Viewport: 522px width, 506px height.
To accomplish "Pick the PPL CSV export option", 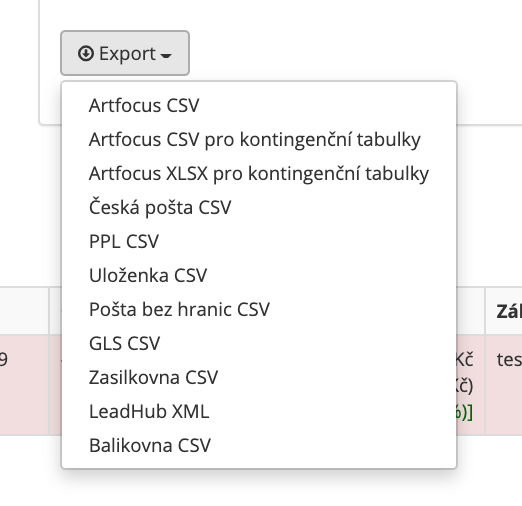I will click(259, 241).
